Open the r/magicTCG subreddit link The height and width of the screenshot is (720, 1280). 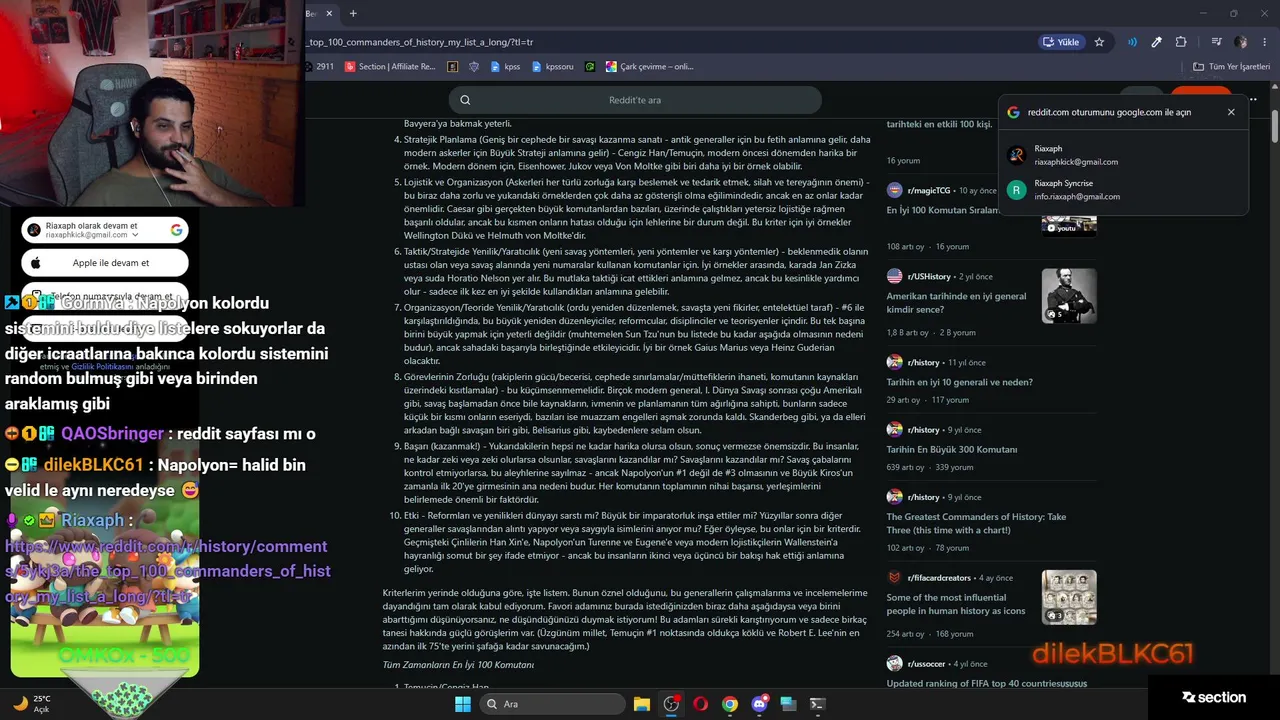(x=930, y=190)
